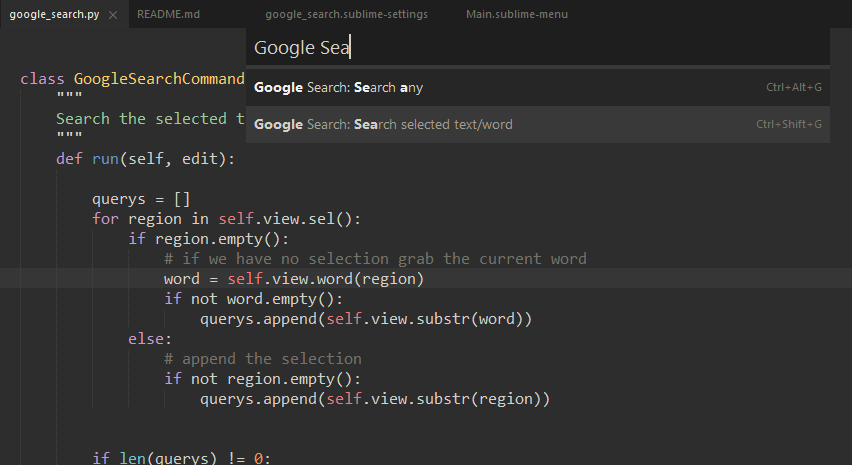Click the Ctrl+Shift+G shortcut label

789,124
